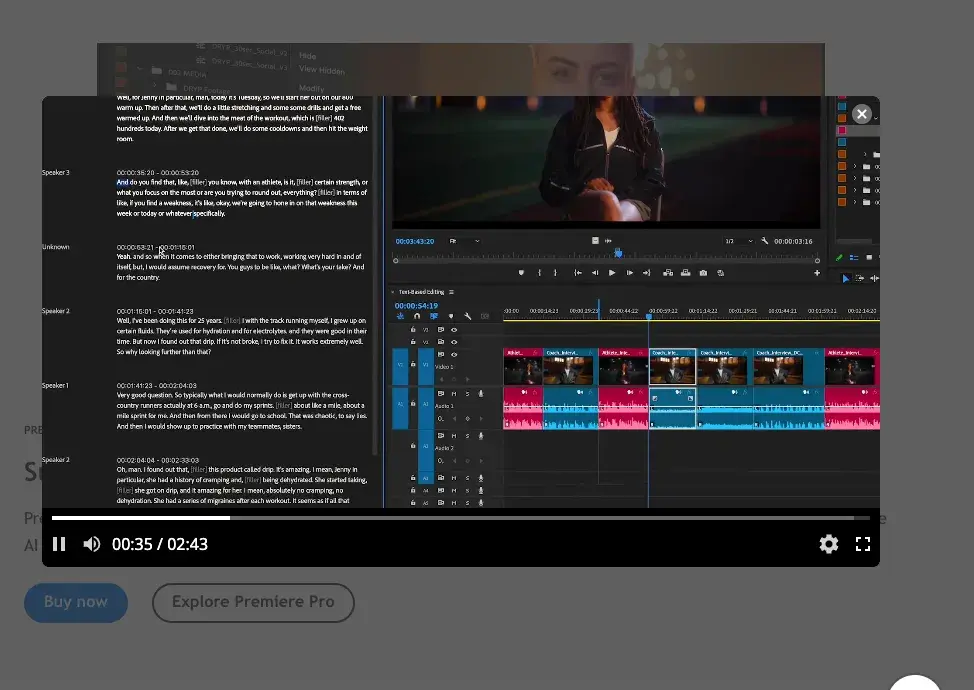Viewport: 974px width, 690px height.
Task: Mute the video player volume
Action: pyautogui.click(x=91, y=544)
